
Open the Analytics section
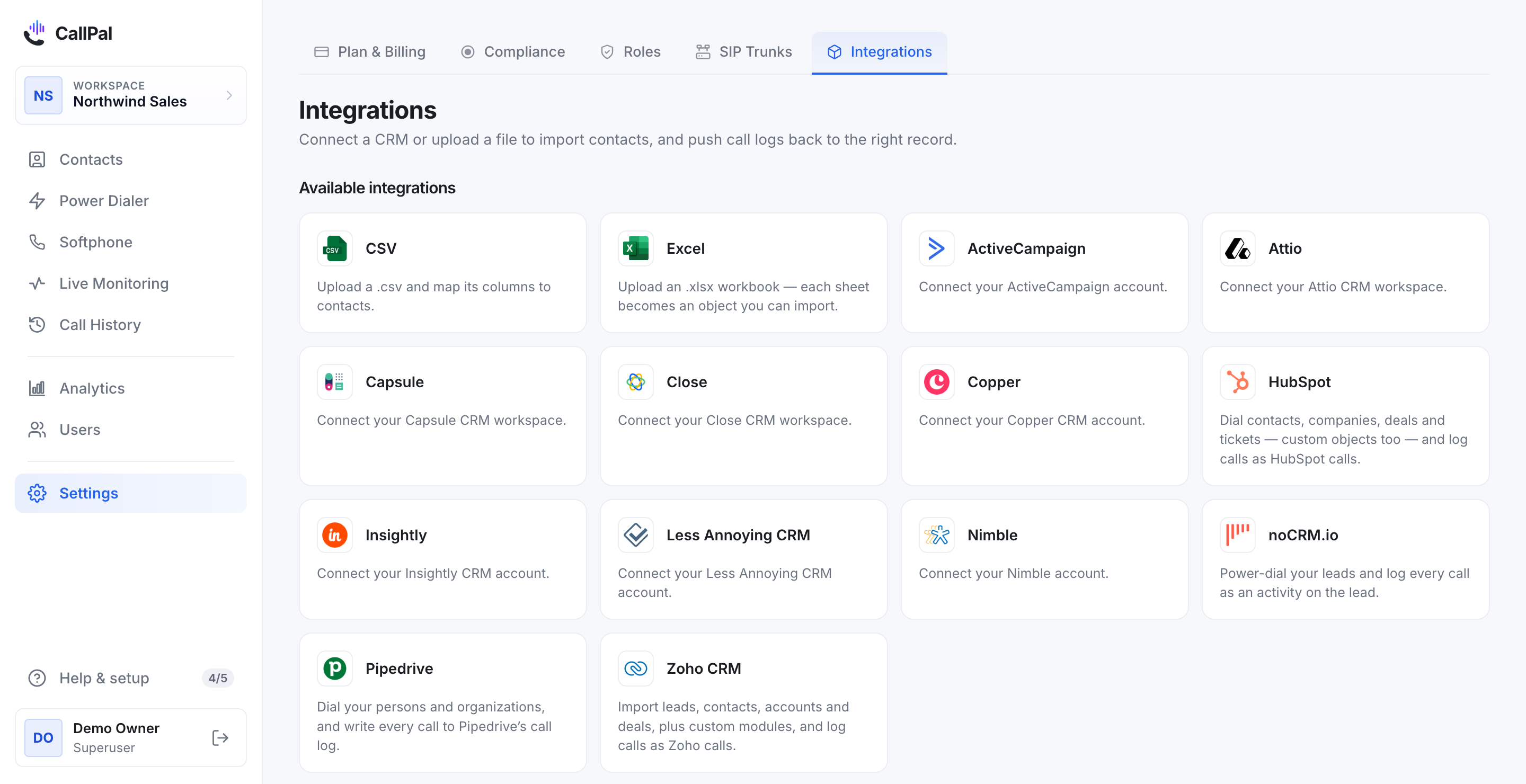click(131, 388)
